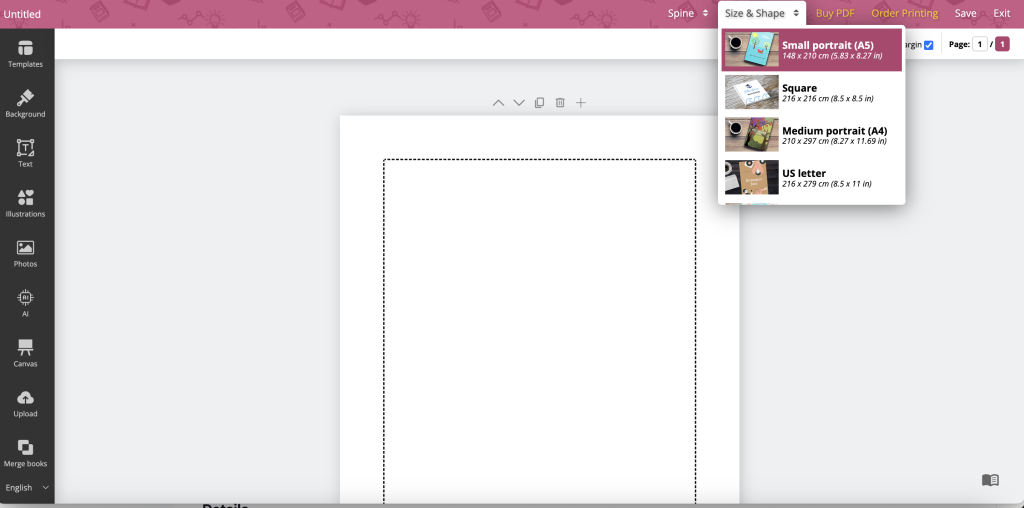This screenshot has width=1024, height=508.
Task: Click the Square size thumbnail image
Action: click(x=752, y=92)
